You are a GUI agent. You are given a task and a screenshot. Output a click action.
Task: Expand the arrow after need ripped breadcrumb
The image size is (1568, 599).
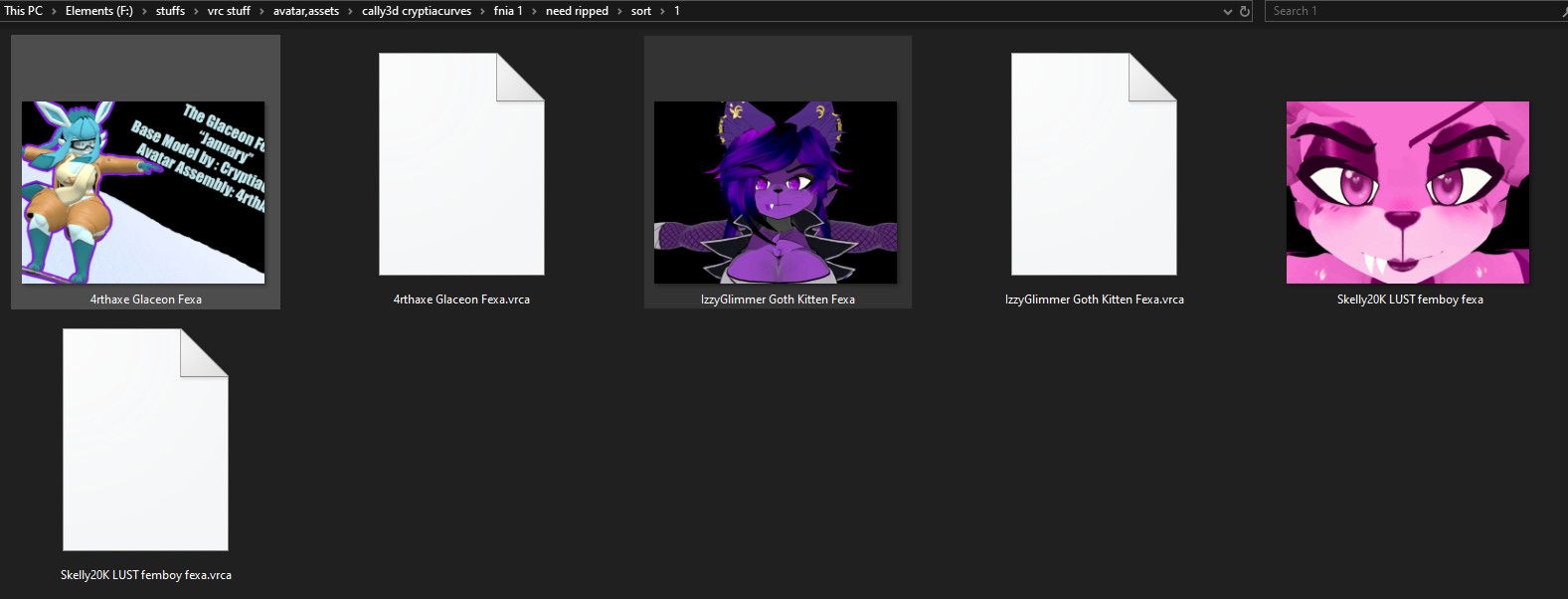tap(620, 11)
